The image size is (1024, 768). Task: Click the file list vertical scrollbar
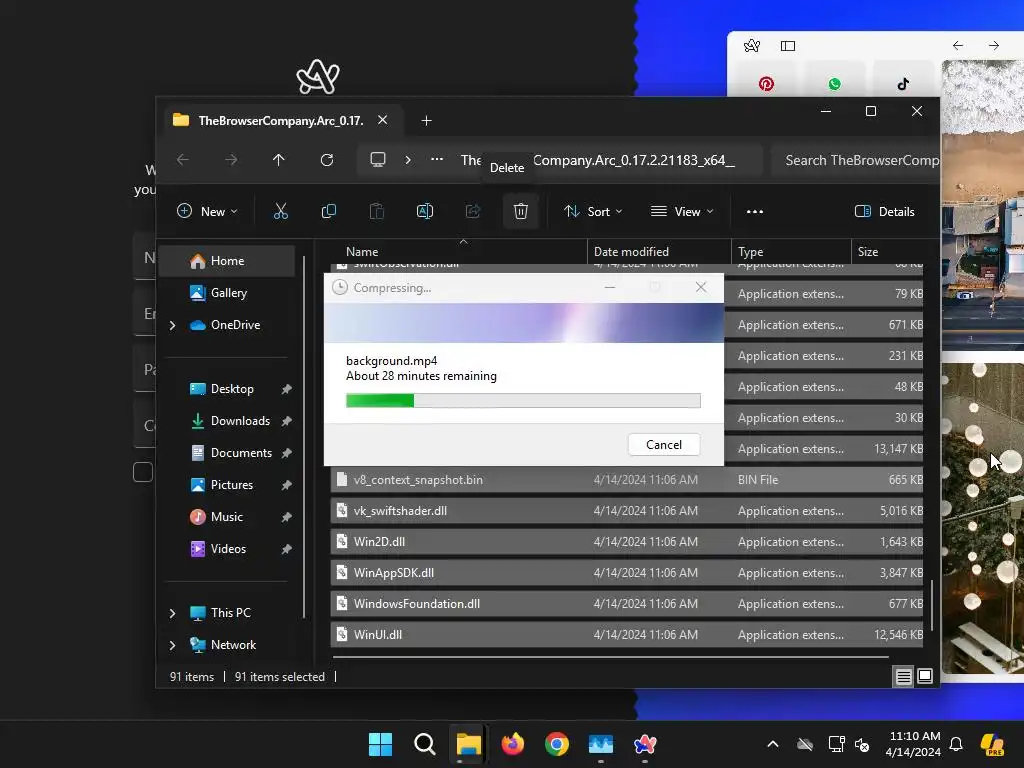click(x=931, y=605)
